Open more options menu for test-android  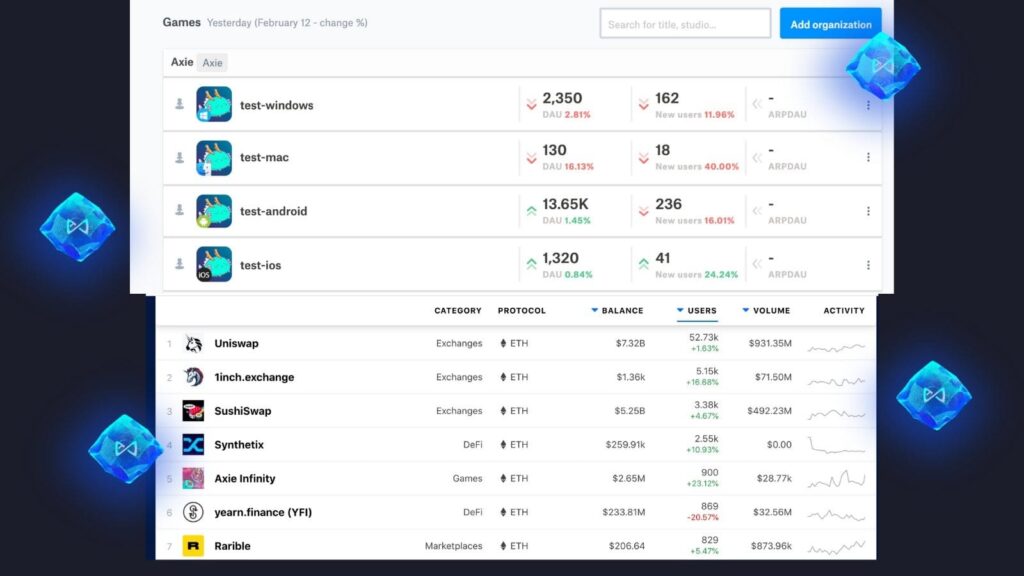868,211
